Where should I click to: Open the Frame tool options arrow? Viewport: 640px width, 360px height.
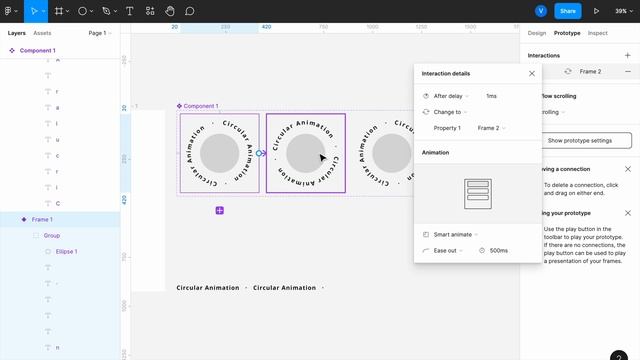67,11
